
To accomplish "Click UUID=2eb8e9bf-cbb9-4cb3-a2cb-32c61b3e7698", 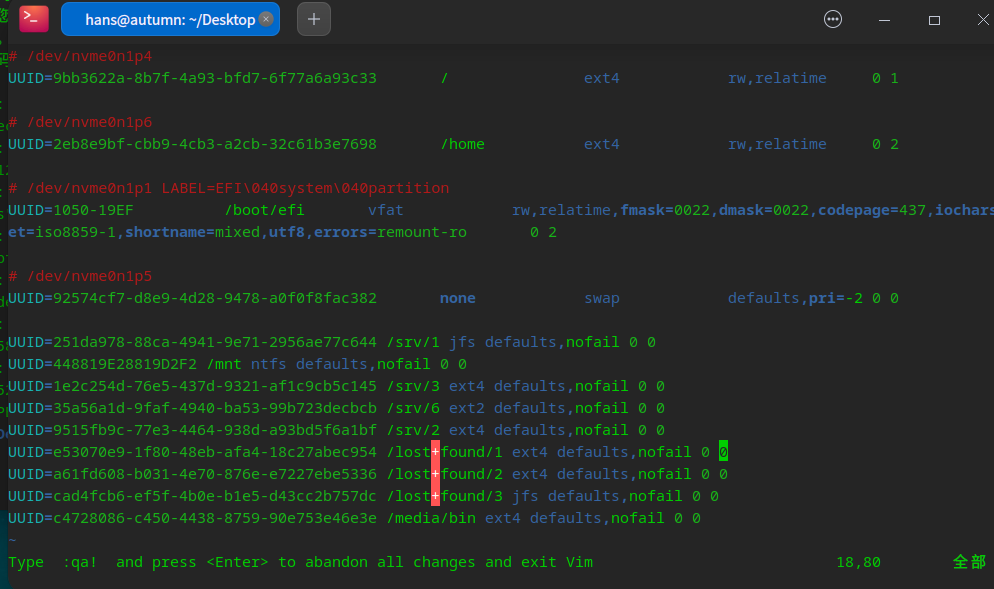I will click(193, 144).
